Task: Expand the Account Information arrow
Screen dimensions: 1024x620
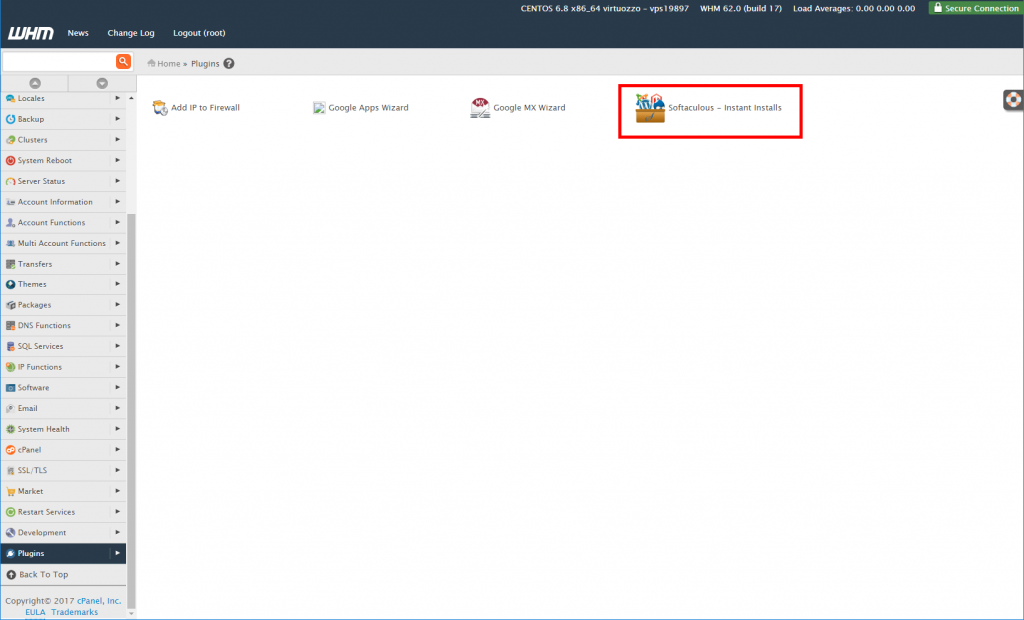Action: 118,201
